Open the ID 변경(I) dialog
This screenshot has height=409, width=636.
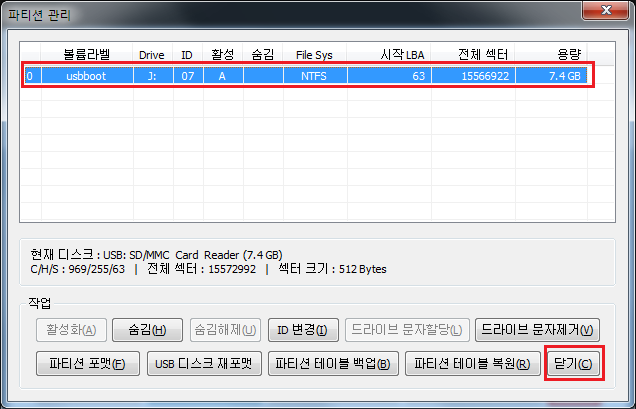(x=303, y=329)
